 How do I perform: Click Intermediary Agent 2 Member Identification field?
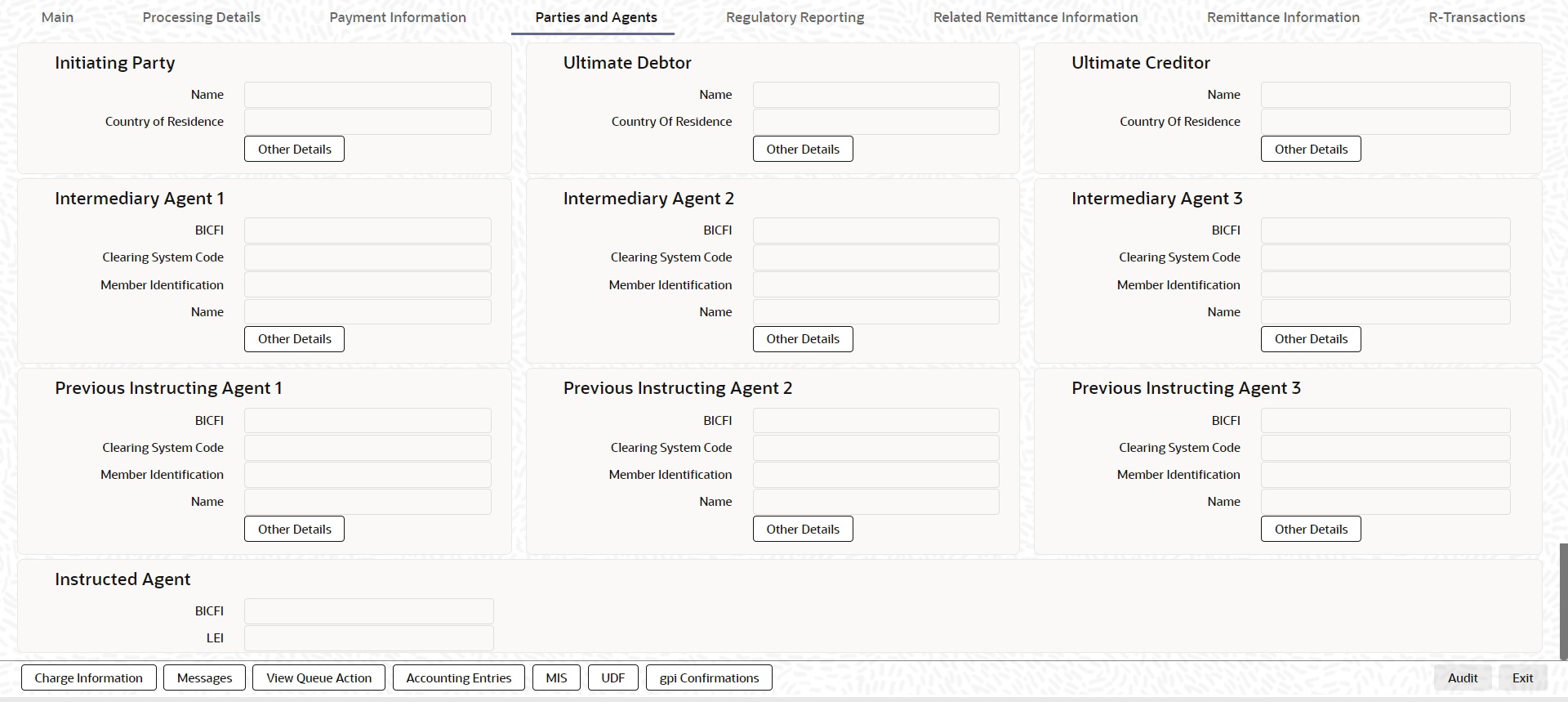875,285
